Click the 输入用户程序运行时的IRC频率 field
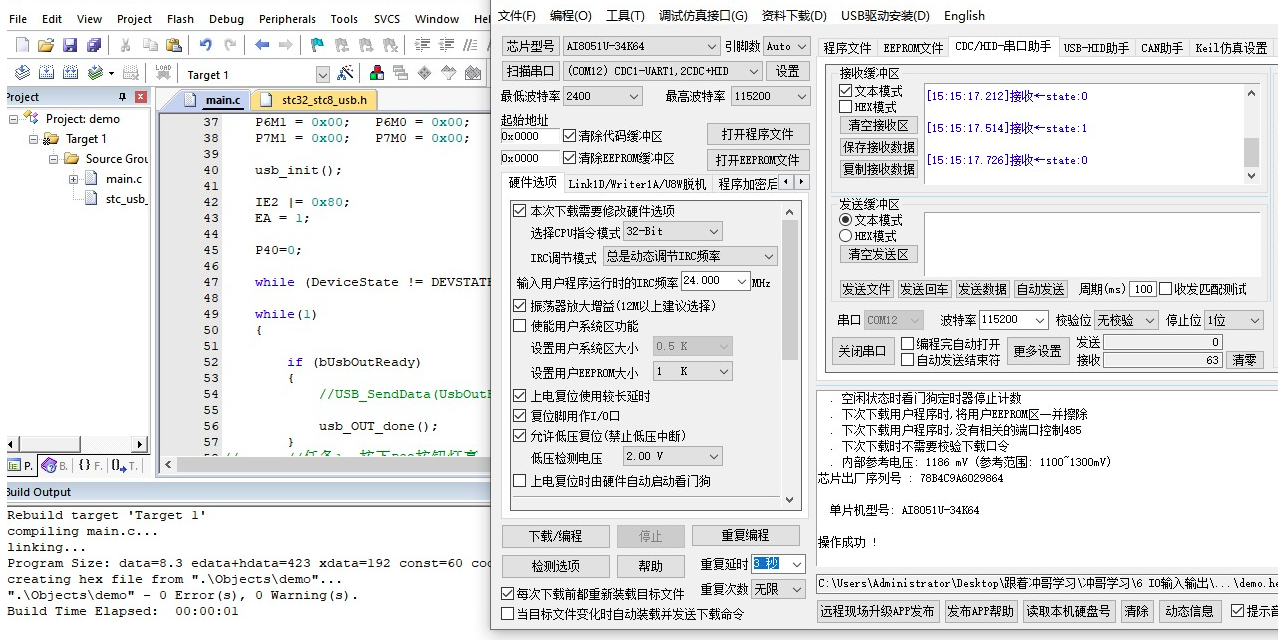1278x640 pixels. click(715, 281)
